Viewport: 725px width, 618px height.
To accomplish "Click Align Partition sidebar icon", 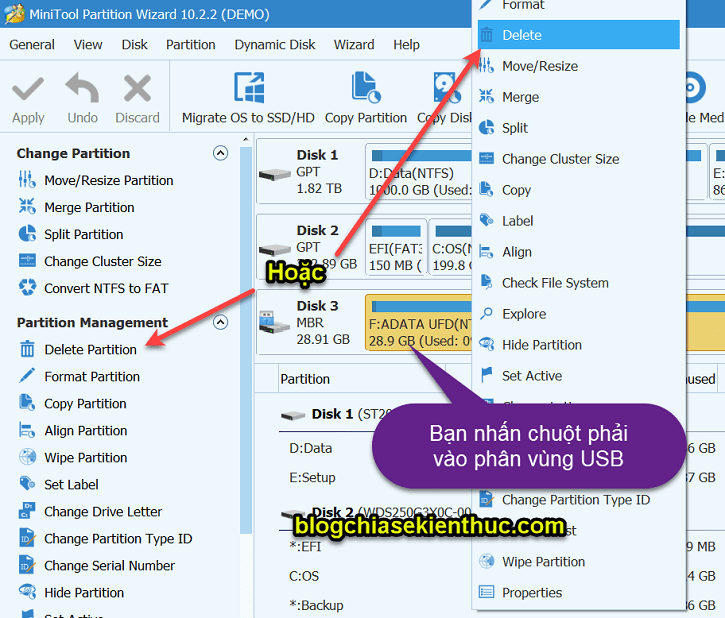I will [x=27, y=430].
